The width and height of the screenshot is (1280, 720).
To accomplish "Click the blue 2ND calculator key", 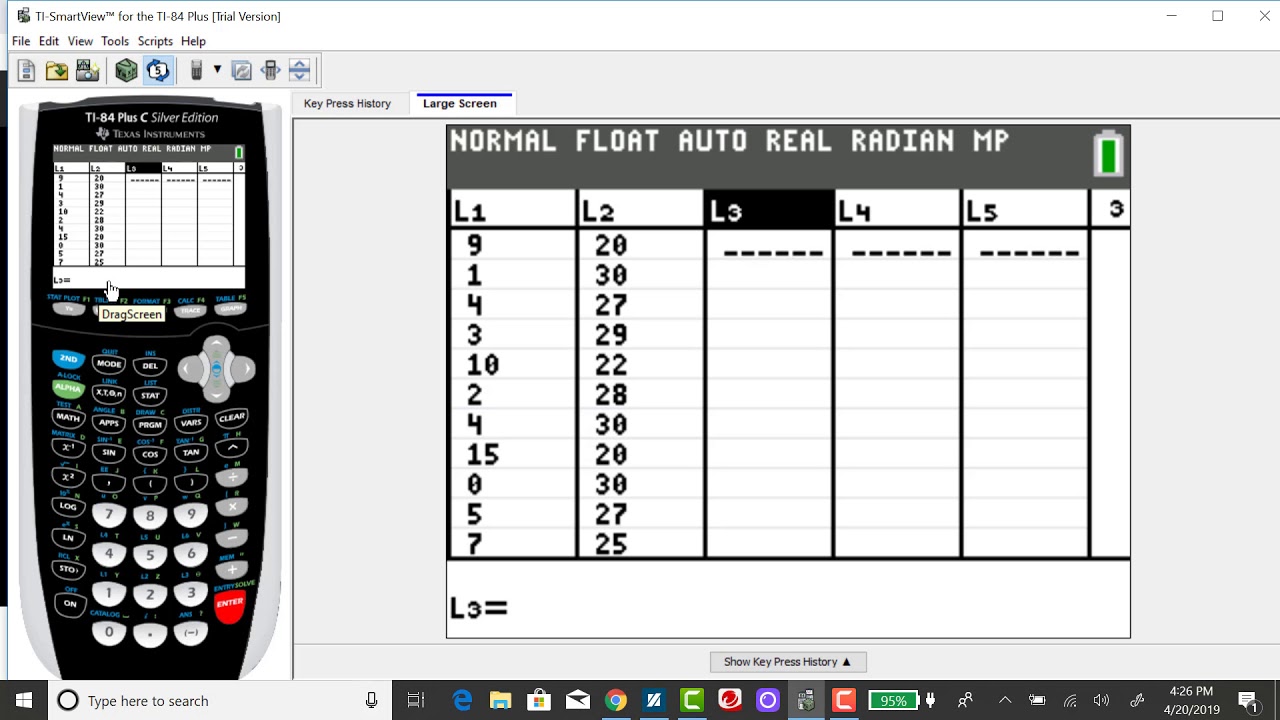I will pos(68,359).
